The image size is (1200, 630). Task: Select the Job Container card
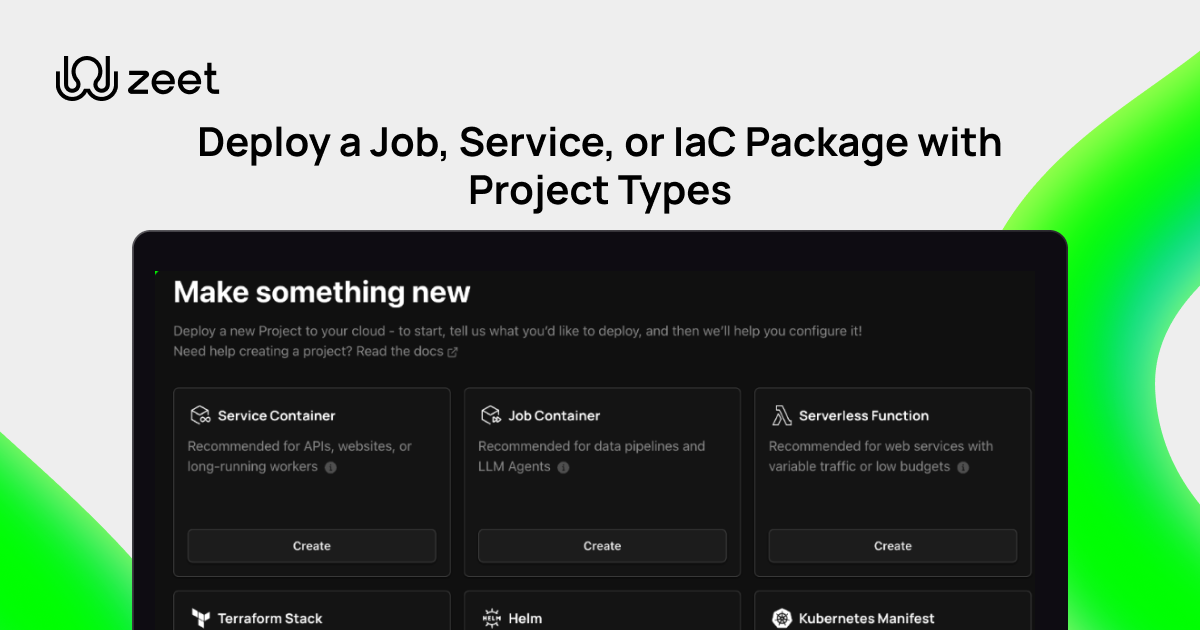click(x=602, y=481)
